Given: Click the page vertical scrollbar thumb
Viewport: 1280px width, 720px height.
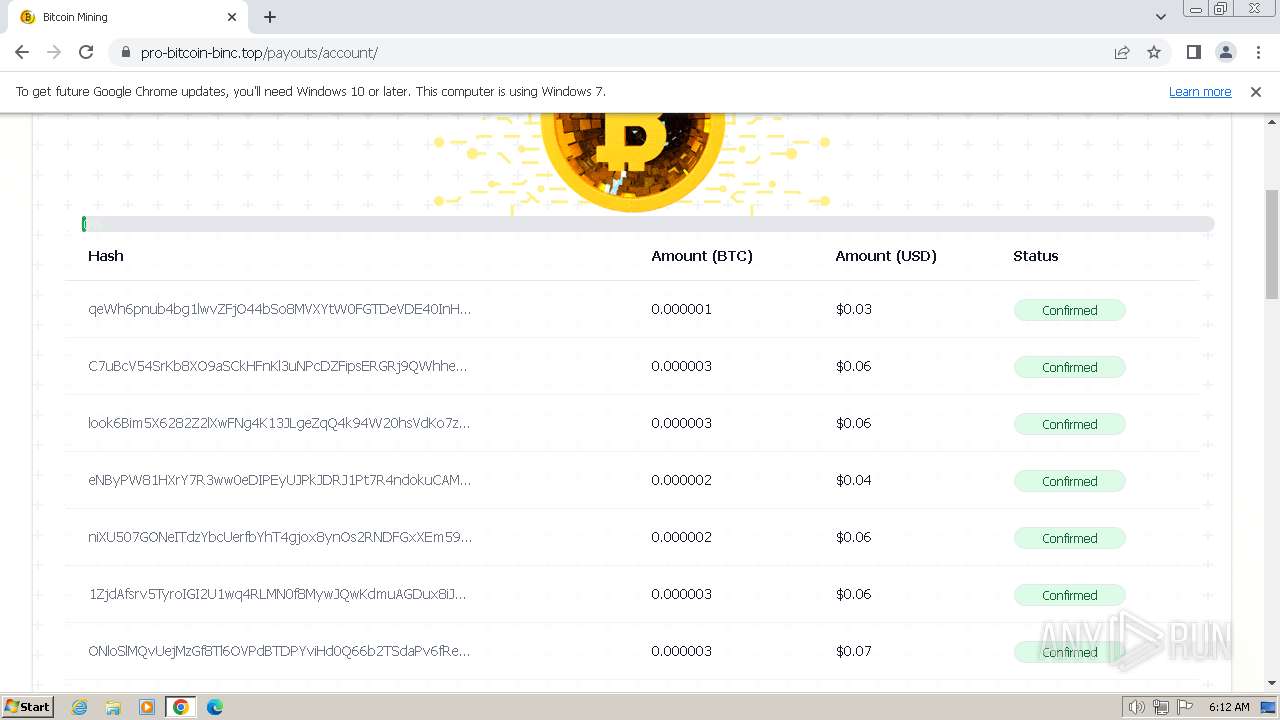Looking at the screenshot, I should [1271, 243].
